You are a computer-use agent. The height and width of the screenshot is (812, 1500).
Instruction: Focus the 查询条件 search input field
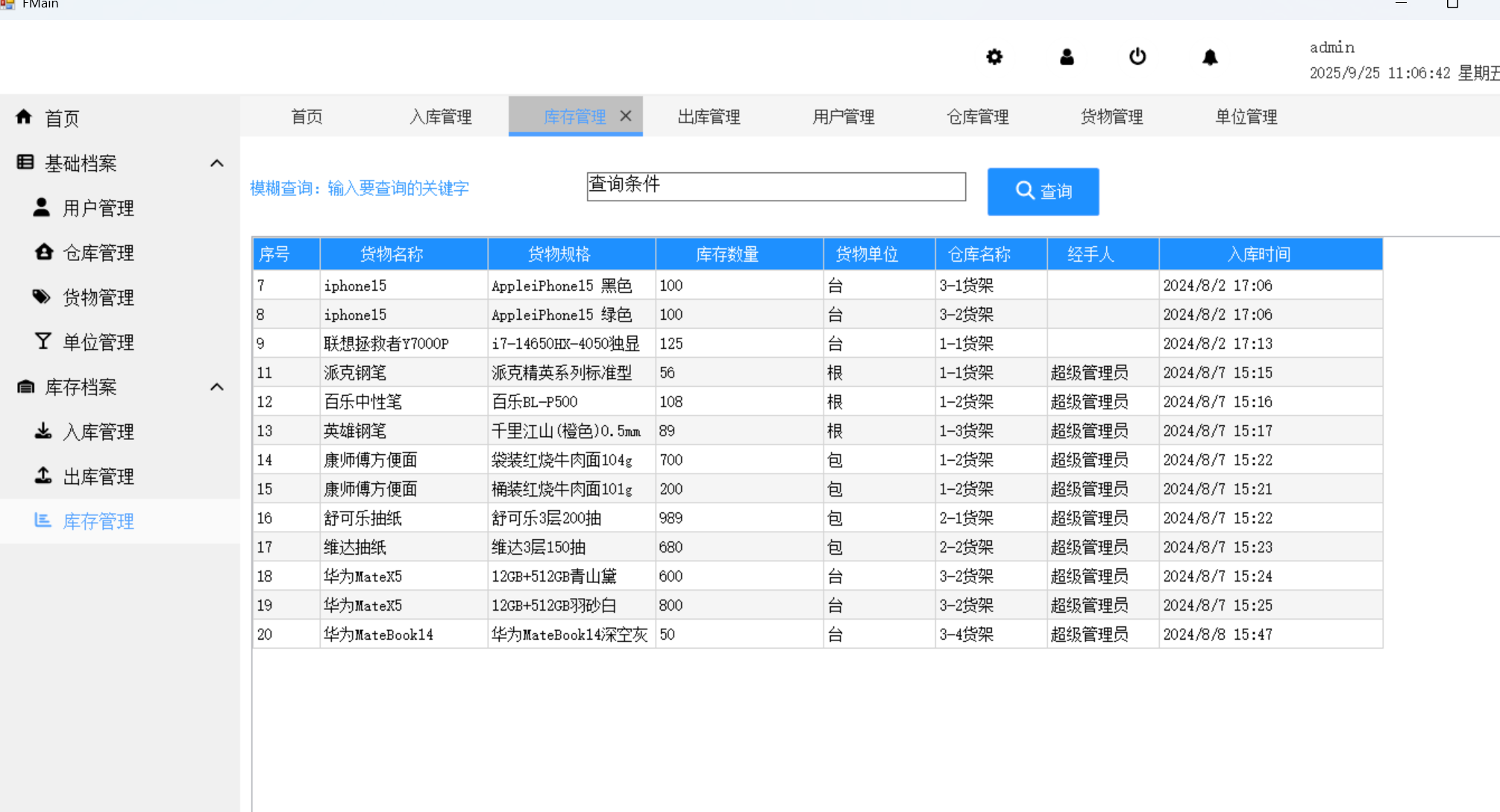click(776, 186)
